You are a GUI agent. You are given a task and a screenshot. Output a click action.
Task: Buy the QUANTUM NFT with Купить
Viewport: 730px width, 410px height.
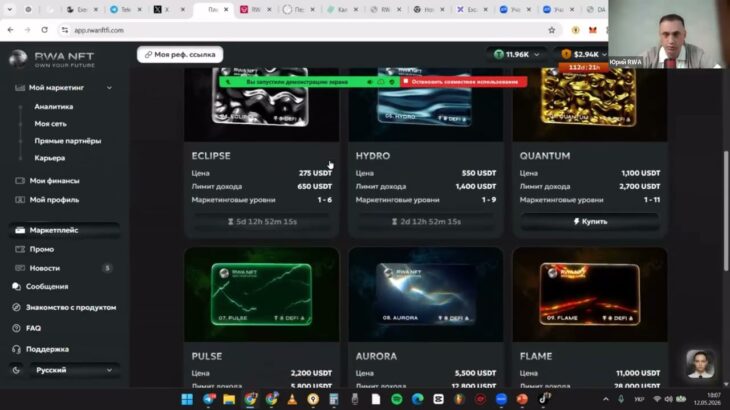pyautogui.click(x=590, y=222)
